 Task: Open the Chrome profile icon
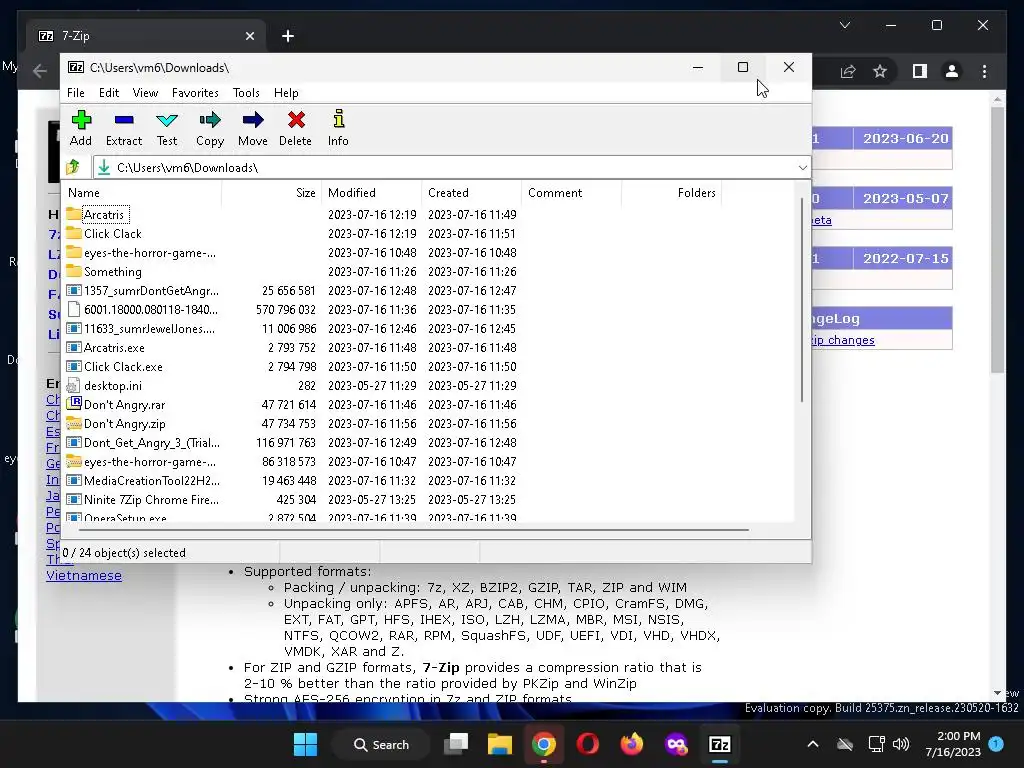click(x=952, y=71)
